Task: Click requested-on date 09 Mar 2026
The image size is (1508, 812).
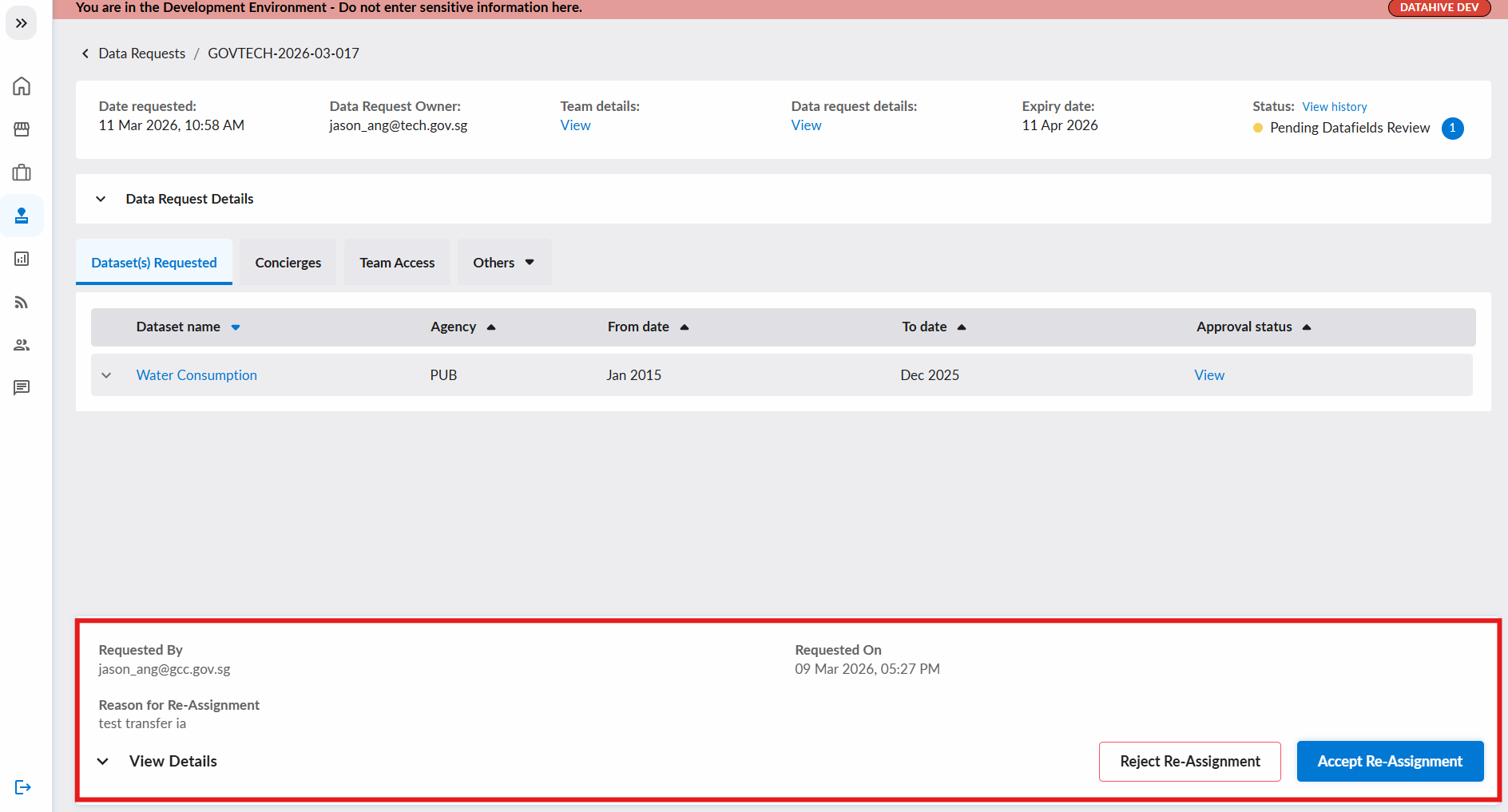Action: tap(867, 669)
